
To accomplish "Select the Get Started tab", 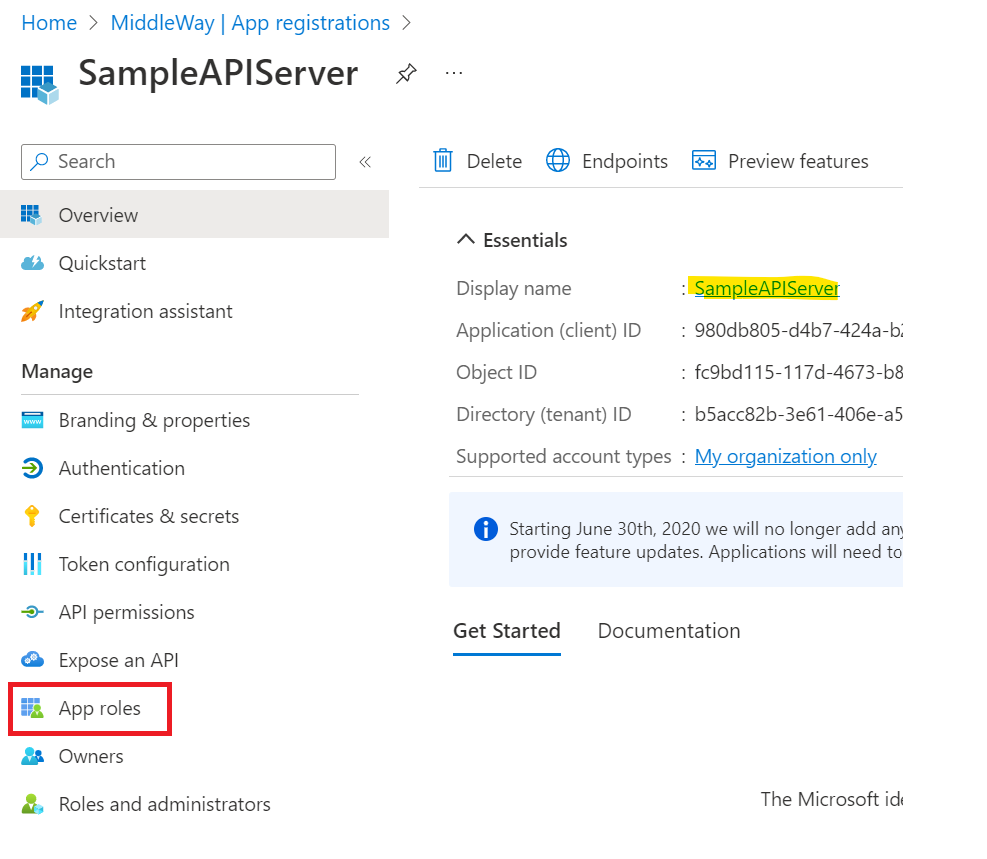I will click(506, 631).
